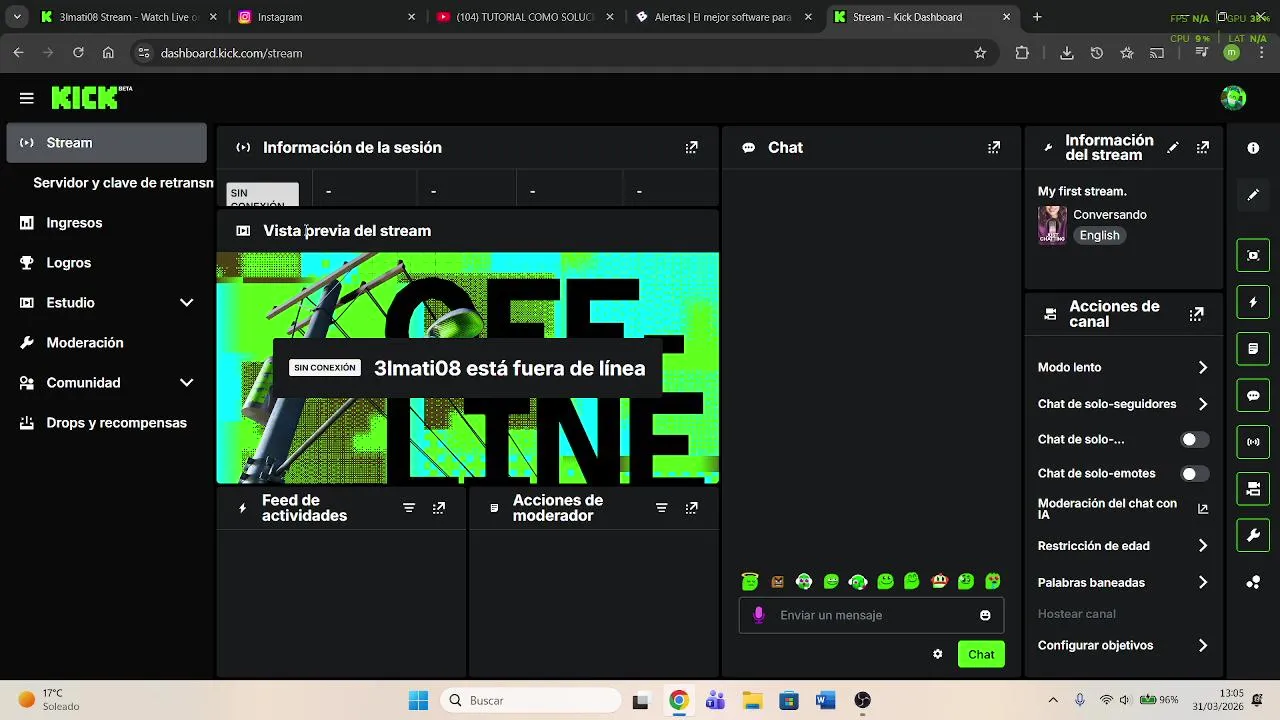Open the user avatar menu in Kick header
This screenshot has height=720, width=1280.
pyautogui.click(x=1233, y=98)
